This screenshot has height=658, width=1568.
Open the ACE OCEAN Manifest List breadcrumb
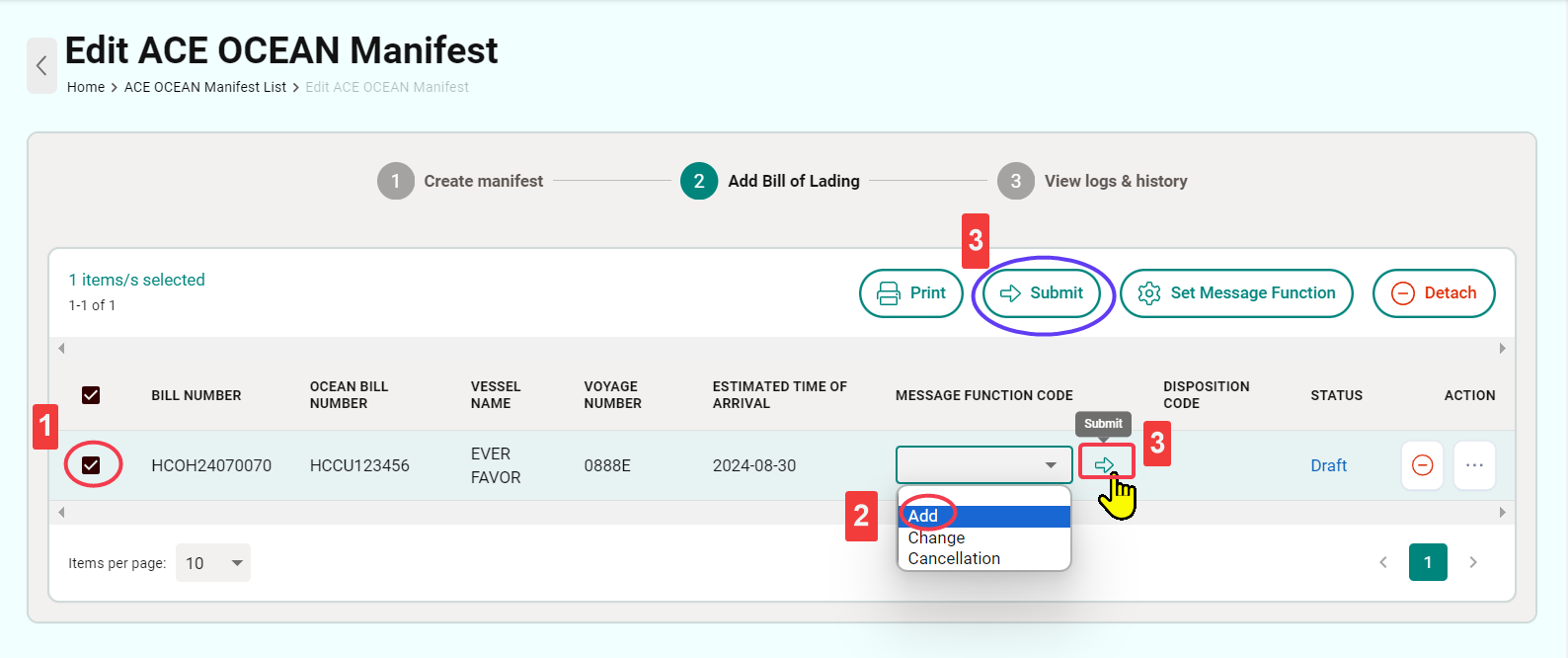(x=204, y=87)
